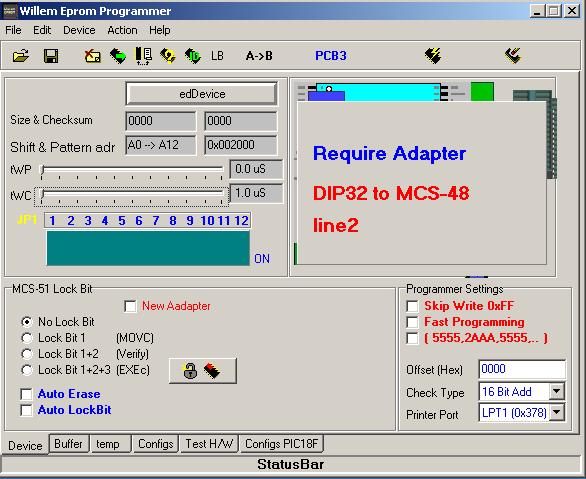
Task: Expand the Check Type dropdown
Action: point(557,392)
